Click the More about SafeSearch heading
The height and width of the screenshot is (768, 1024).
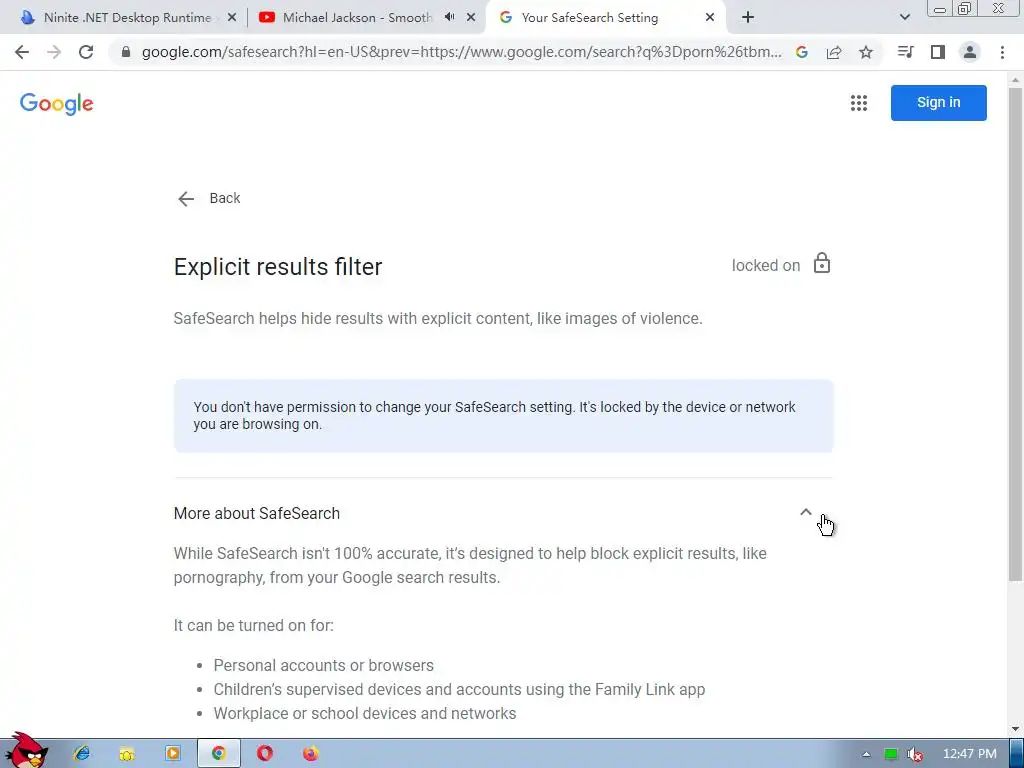coord(257,513)
